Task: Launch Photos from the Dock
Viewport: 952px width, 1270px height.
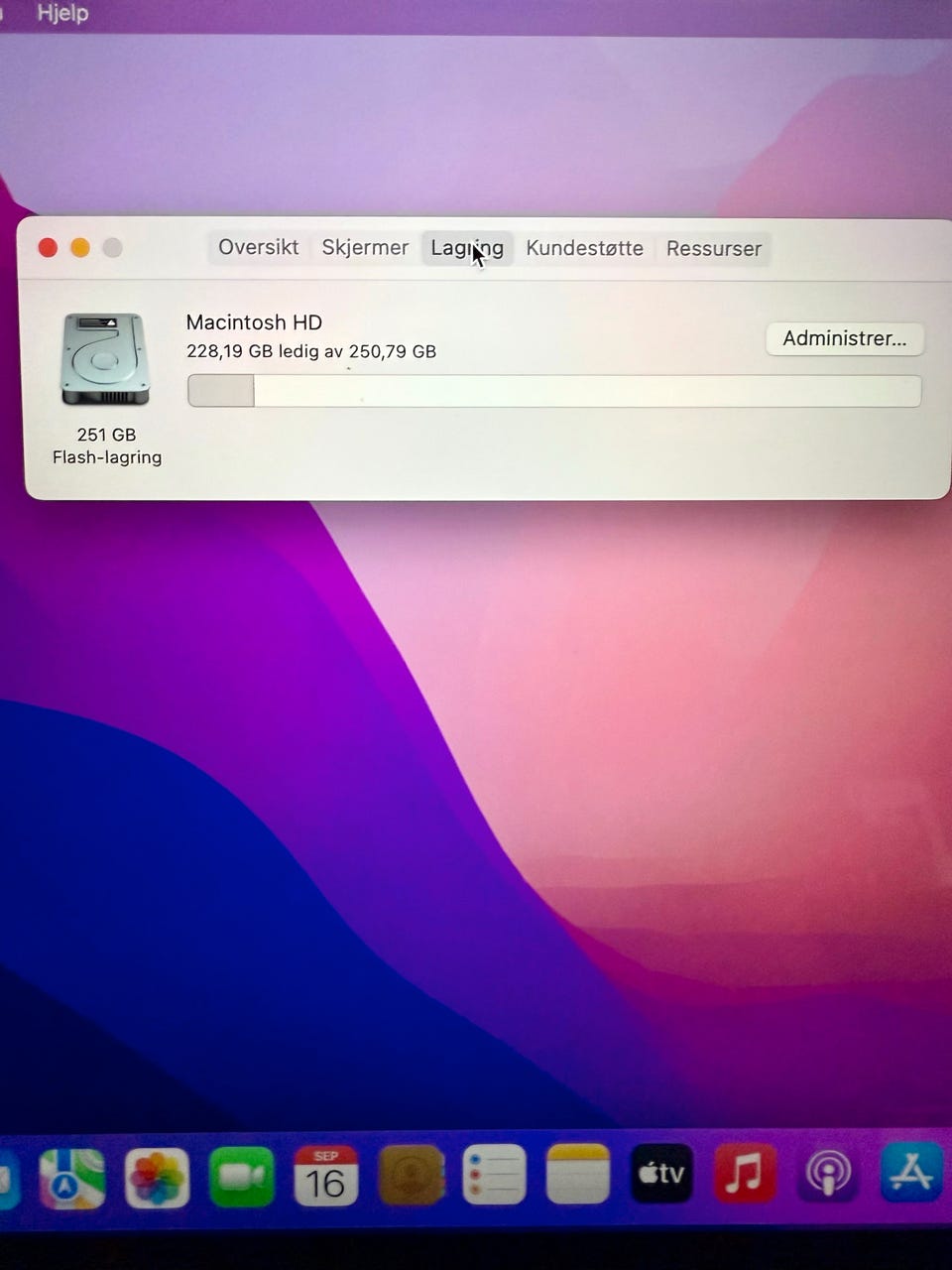Action: click(x=157, y=1178)
